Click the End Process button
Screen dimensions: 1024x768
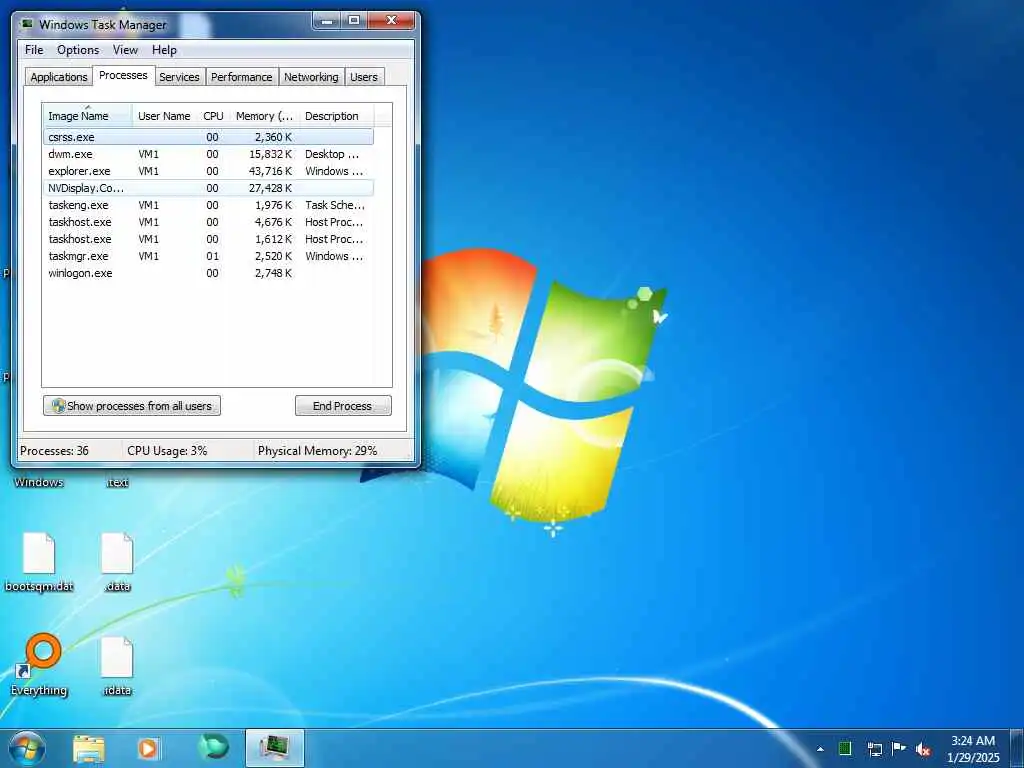(344, 406)
